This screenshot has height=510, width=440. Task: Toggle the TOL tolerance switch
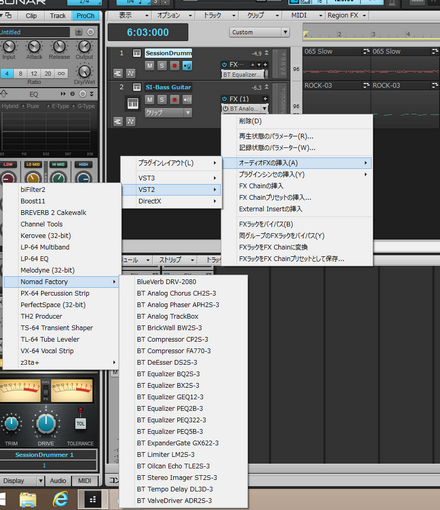click(80, 423)
